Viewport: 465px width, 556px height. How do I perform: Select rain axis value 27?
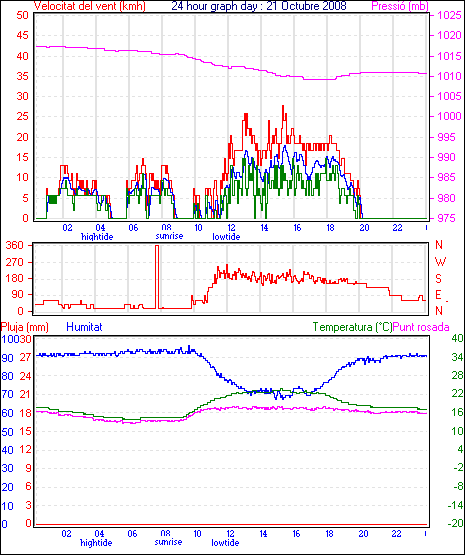click(26, 357)
